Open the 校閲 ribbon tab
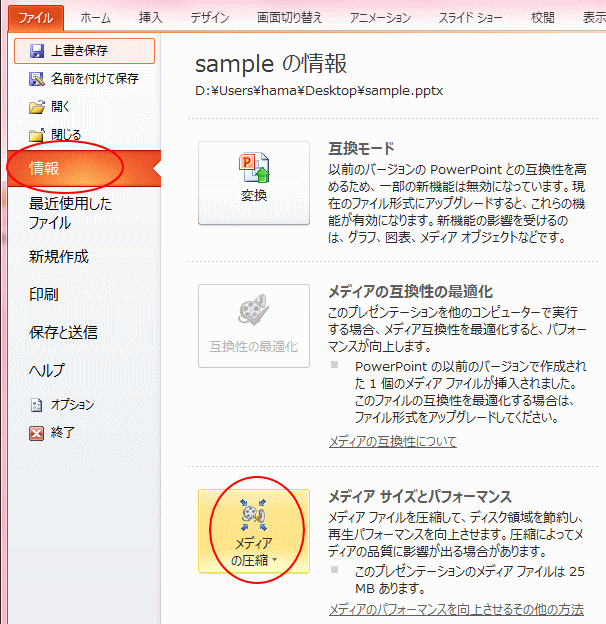Viewport: 606px width, 624px height. [x=543, y=18]
